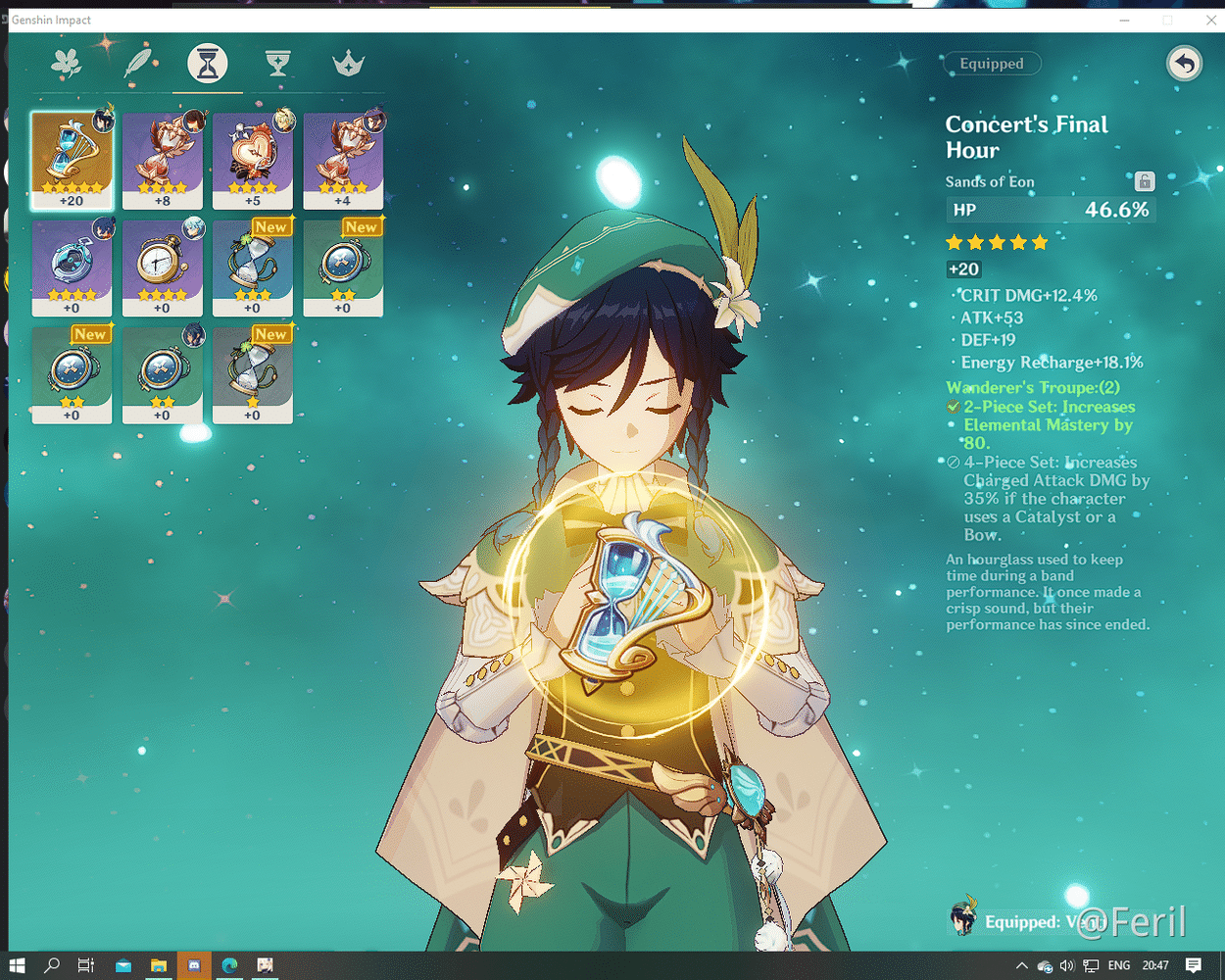Click the Equipped Venti character portrait
The width and height of the screenshot is (1225, 980).
963,918
